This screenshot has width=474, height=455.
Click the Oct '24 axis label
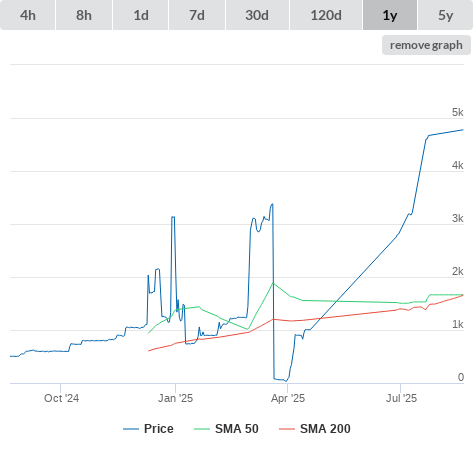point(61,398)
